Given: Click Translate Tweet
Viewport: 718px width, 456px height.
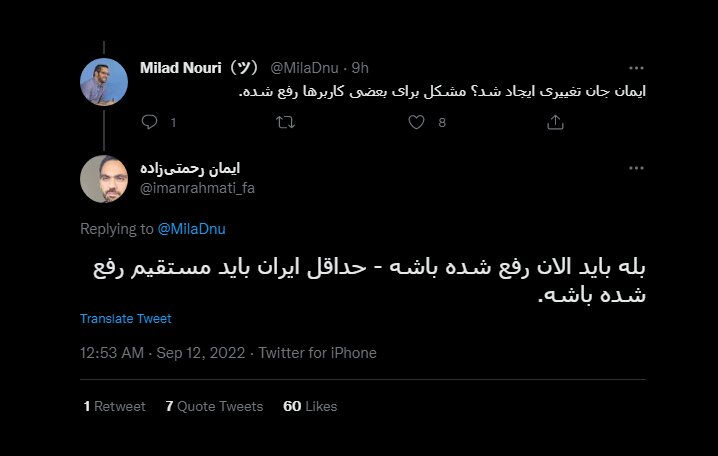Looking at the screenshot, I should click(126, 319).
